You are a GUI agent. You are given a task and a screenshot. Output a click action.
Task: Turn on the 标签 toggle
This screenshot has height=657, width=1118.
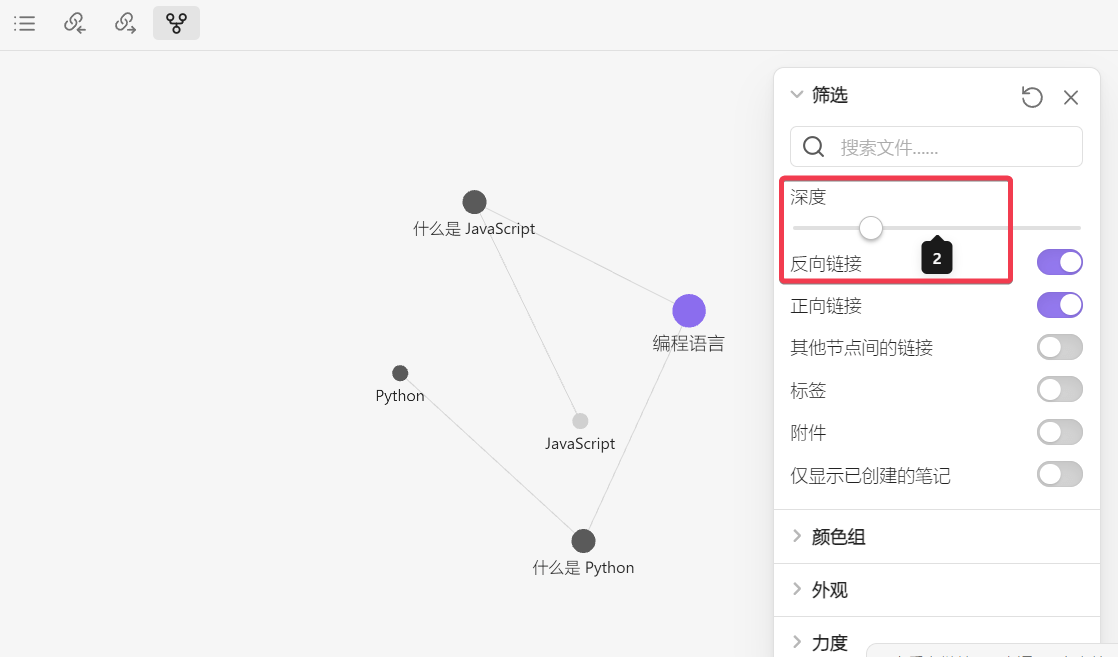coord(1060,390)
